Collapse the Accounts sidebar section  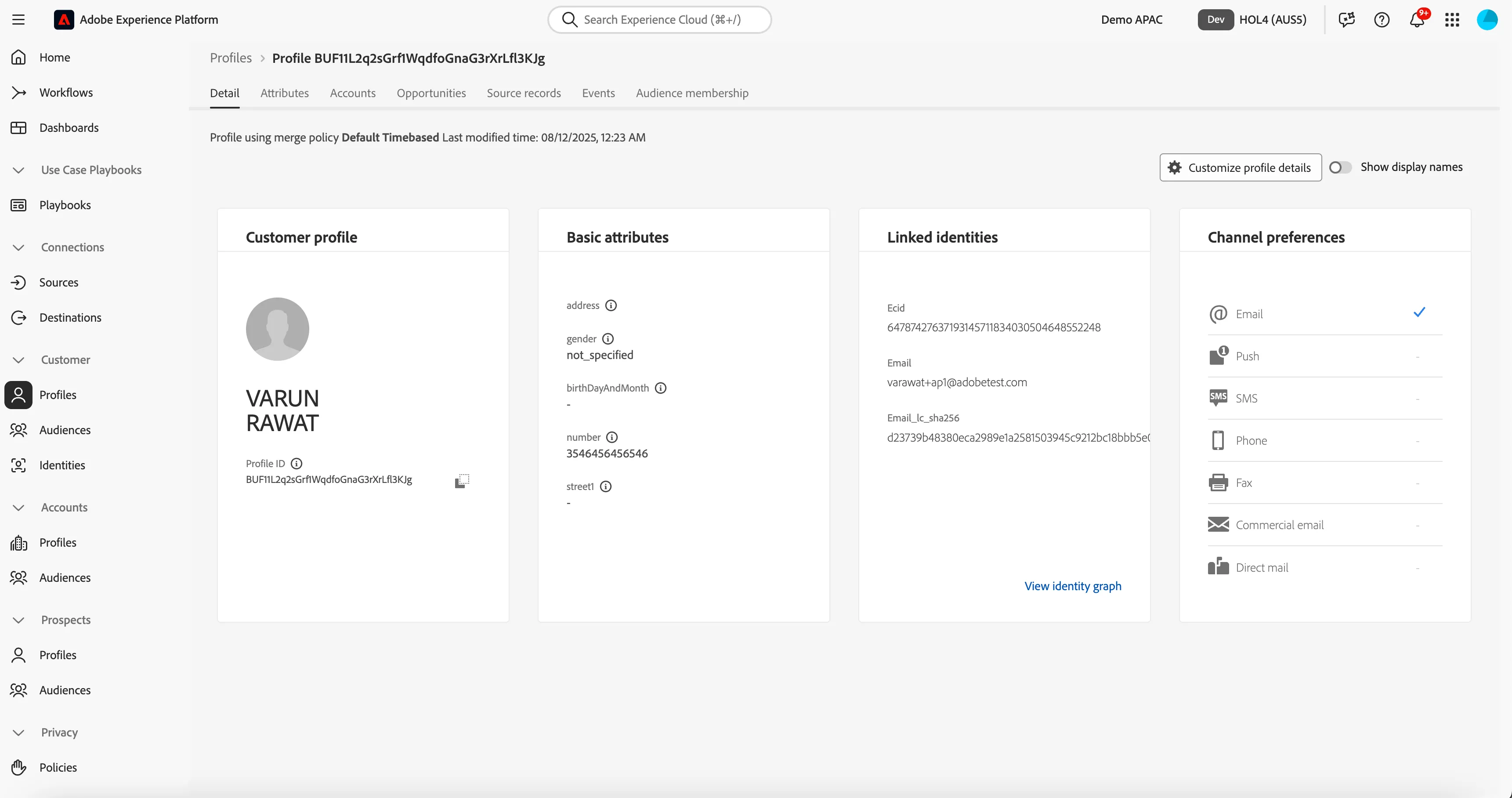18,508
